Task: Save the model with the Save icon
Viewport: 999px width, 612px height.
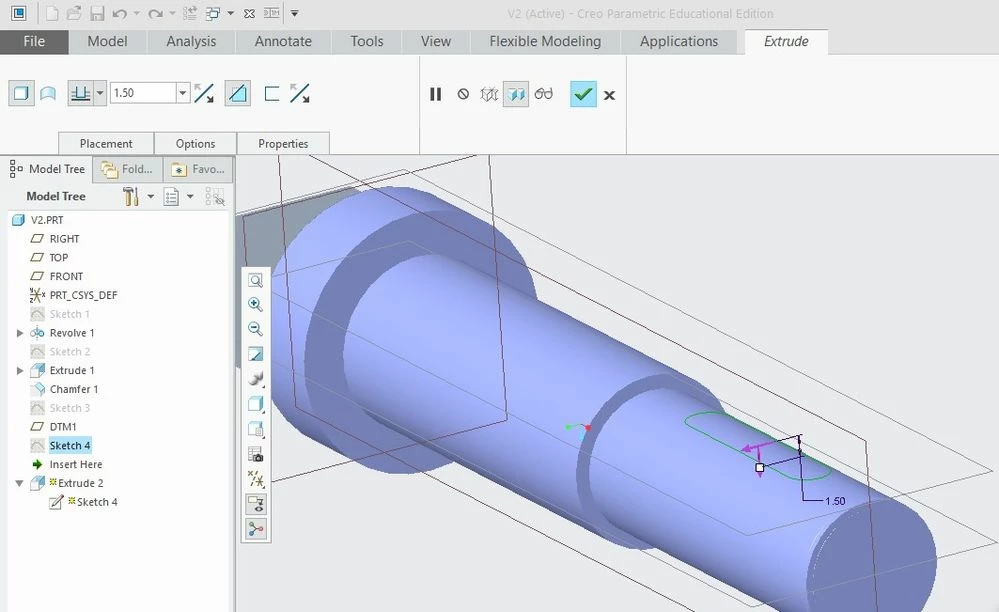Action: [x=97, y=13]
